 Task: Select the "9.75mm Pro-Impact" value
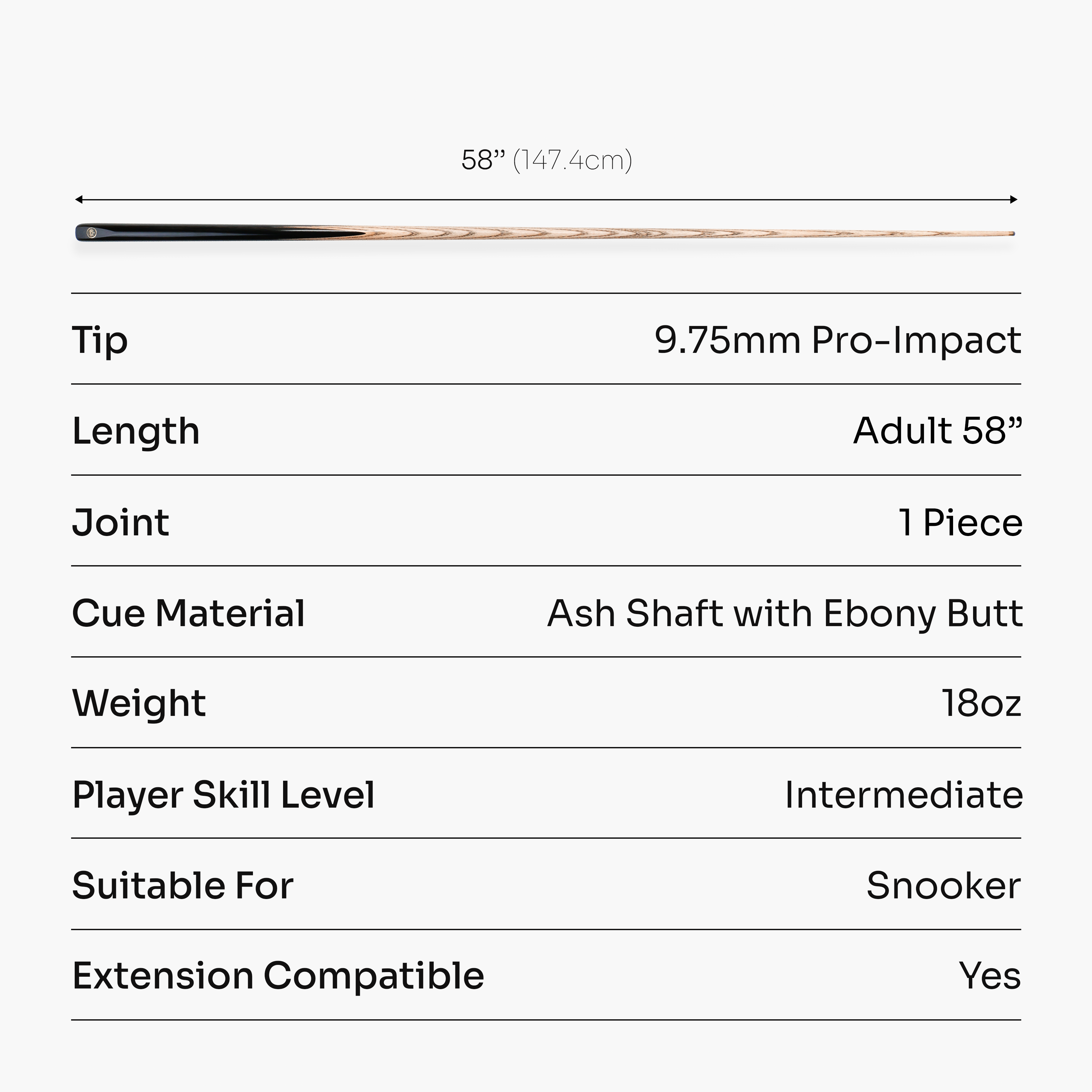837,340
